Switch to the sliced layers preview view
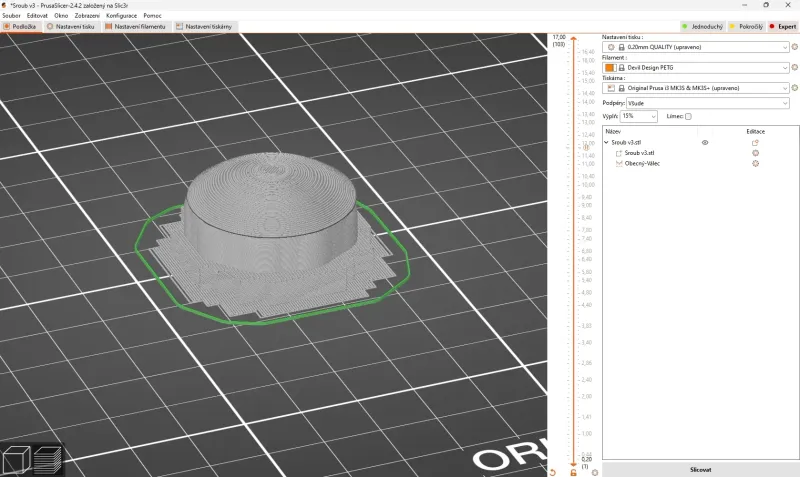 [48, 459]
